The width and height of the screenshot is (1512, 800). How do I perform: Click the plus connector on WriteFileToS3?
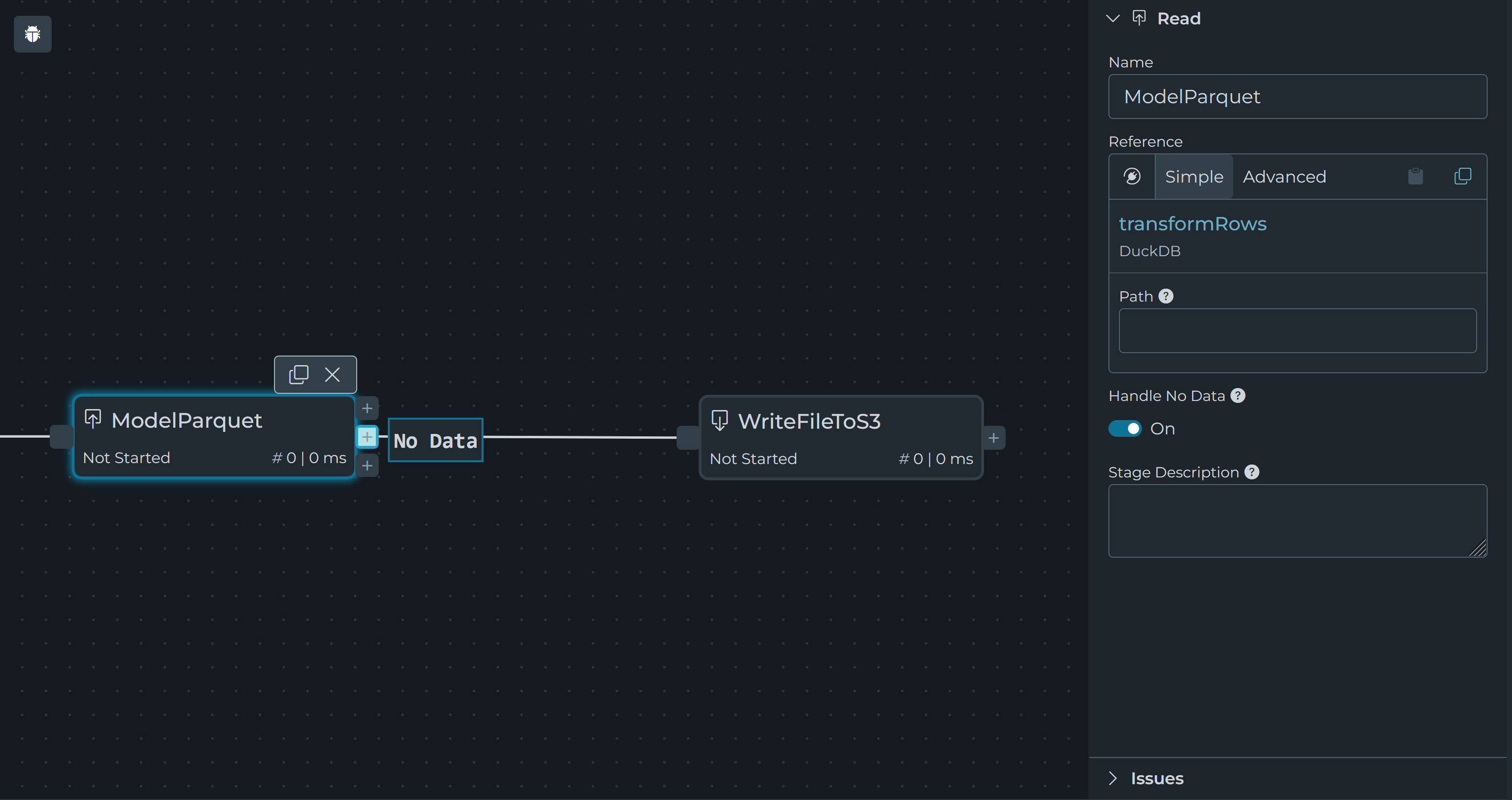coord(994,438)
